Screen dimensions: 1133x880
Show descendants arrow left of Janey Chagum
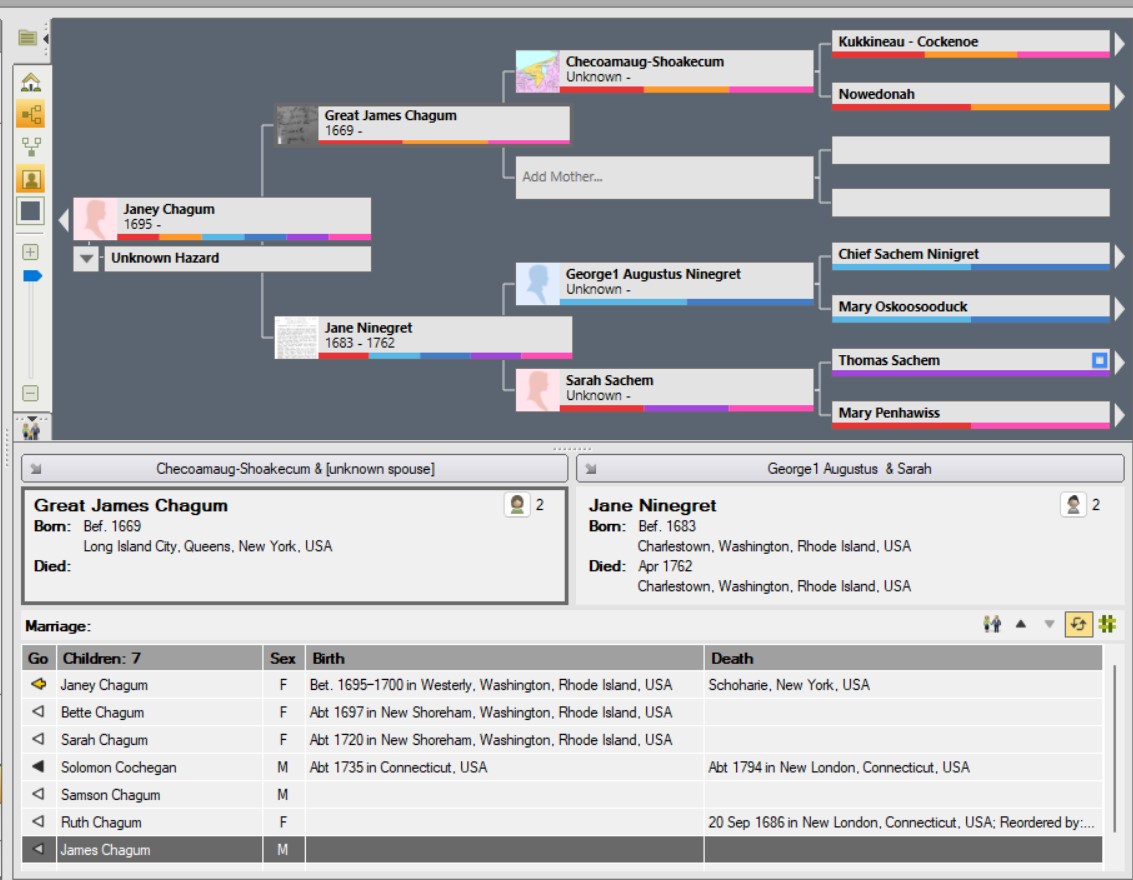tap(62, 218)
